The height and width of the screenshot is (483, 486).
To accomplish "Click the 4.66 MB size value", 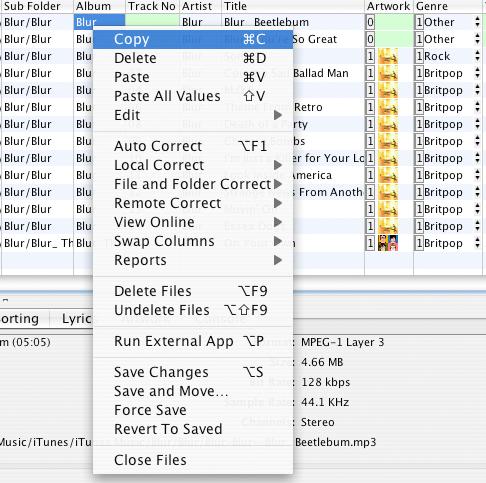I will coord(322,362).
